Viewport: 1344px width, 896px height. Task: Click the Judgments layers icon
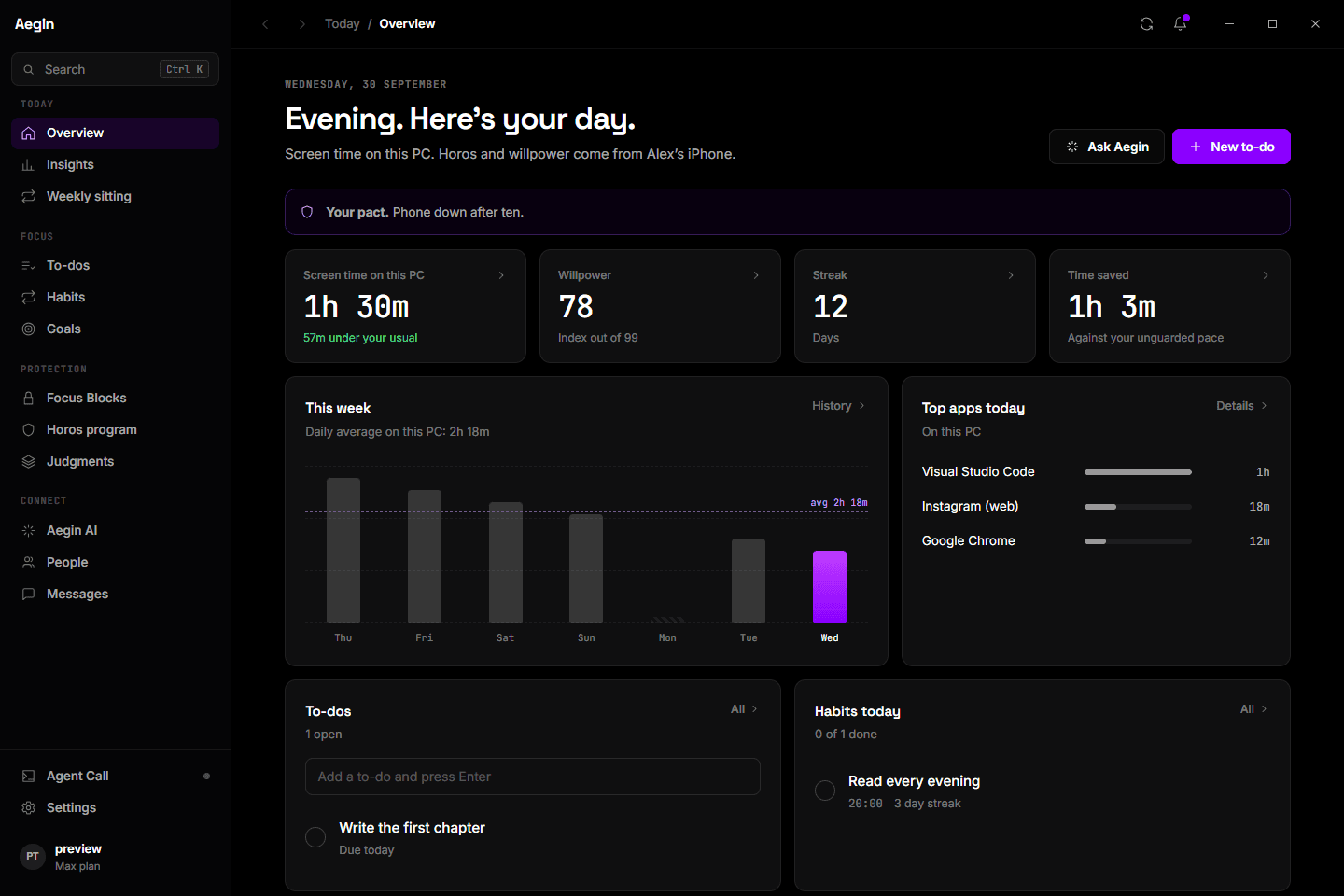point(29,462)
